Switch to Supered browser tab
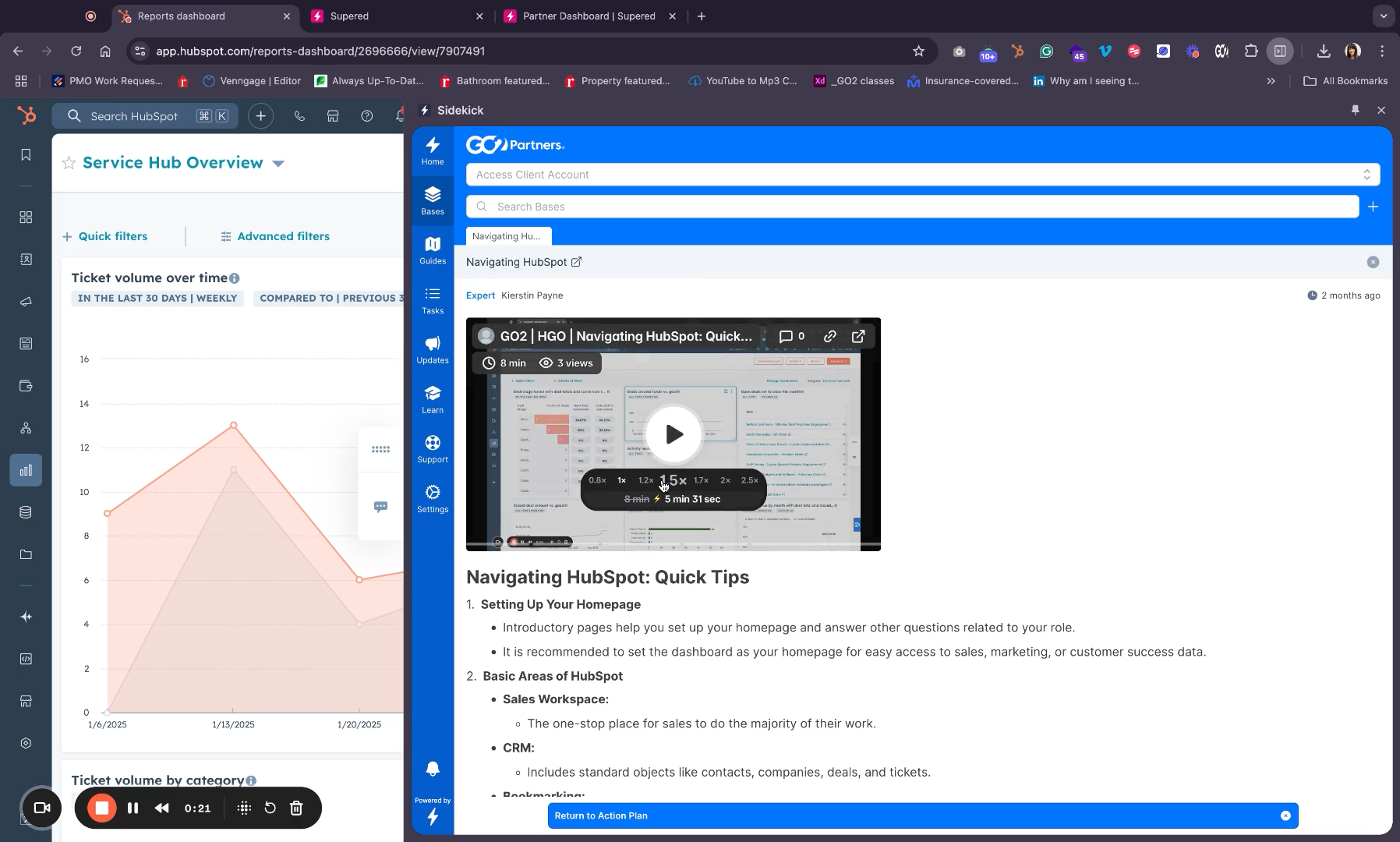Screen dimensions: 1400x842 click(397, 16)
